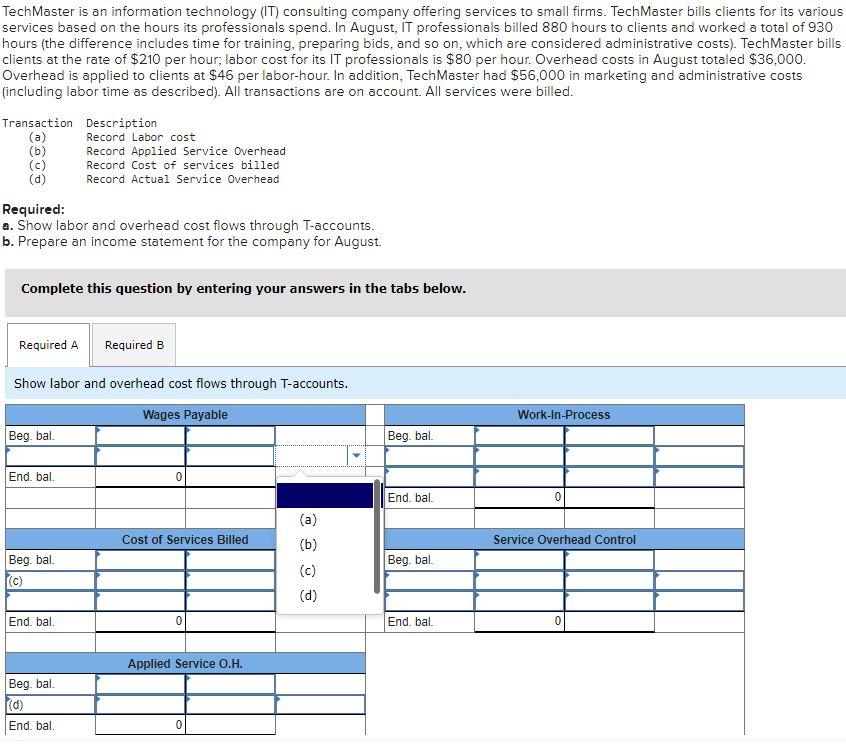Select the blank highlighted dropdown option
The width and height of the screenshot is (846, 744).
click(325, 495)
